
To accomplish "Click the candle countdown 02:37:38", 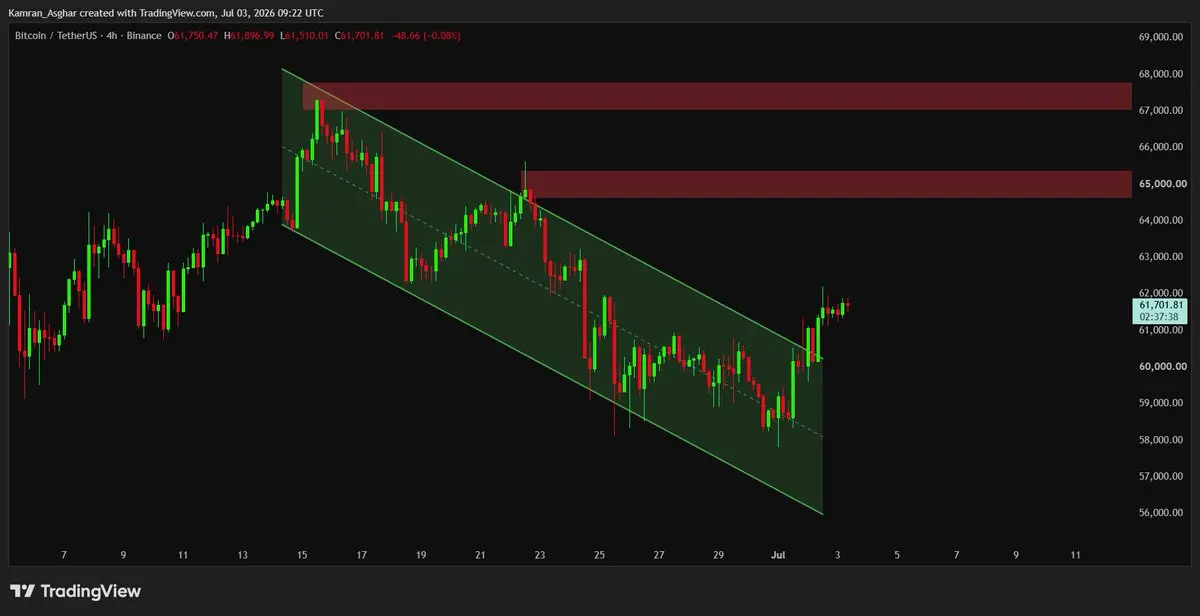I will [x=1158, y=316].
